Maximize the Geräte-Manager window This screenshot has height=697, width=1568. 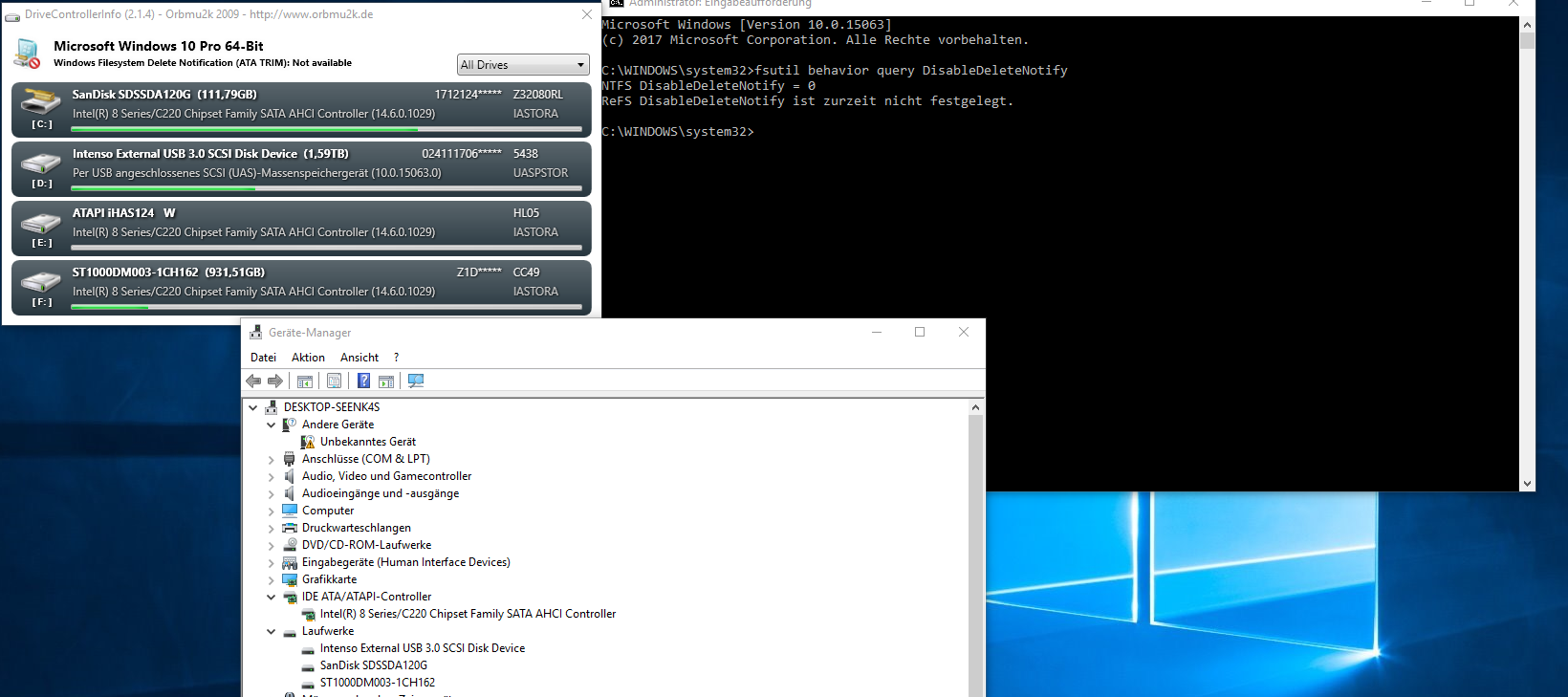pyautogui.click(x=920, y=332)
